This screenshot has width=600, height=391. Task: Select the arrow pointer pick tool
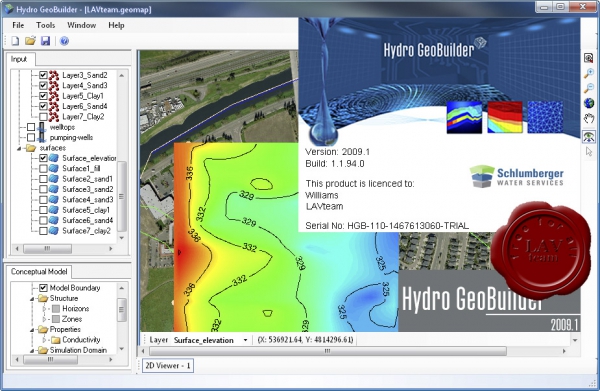point(589,152)
